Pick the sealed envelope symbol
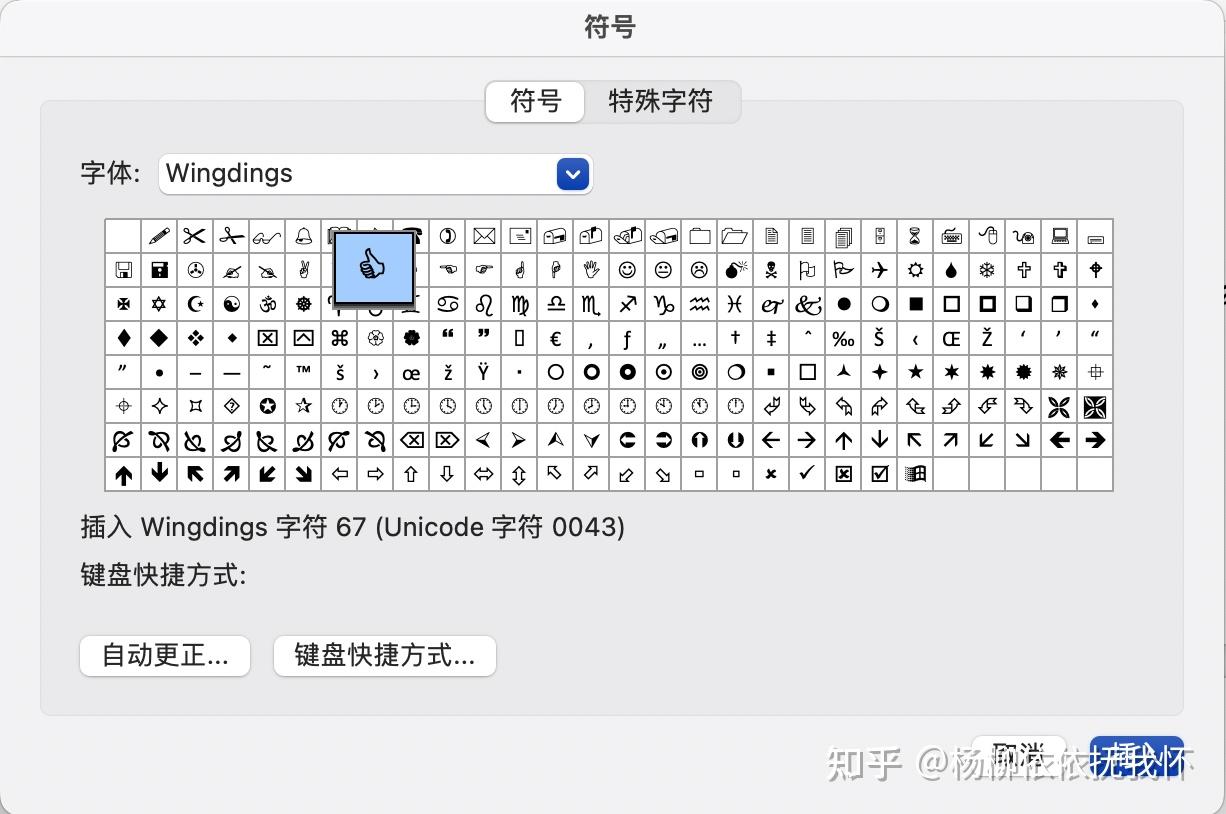 point(483,236)
